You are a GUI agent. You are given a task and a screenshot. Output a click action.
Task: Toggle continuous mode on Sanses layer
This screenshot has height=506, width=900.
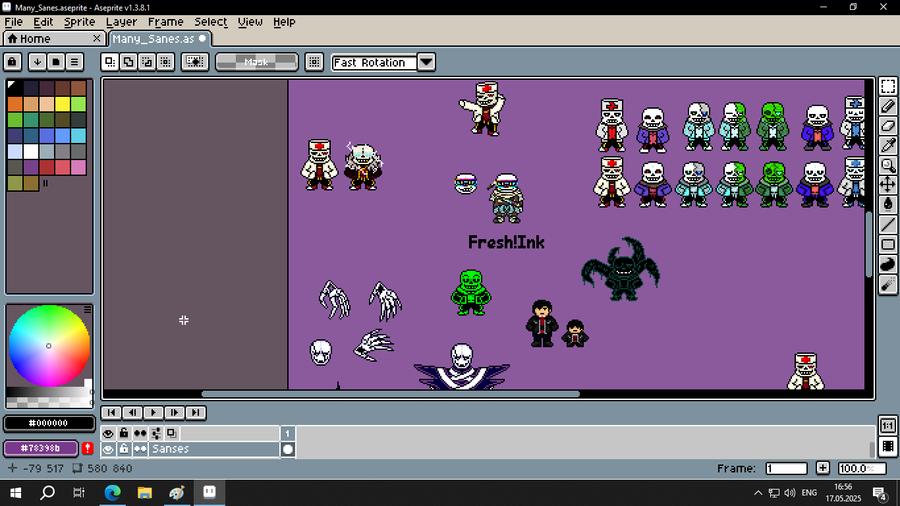[x=139, y=449]
